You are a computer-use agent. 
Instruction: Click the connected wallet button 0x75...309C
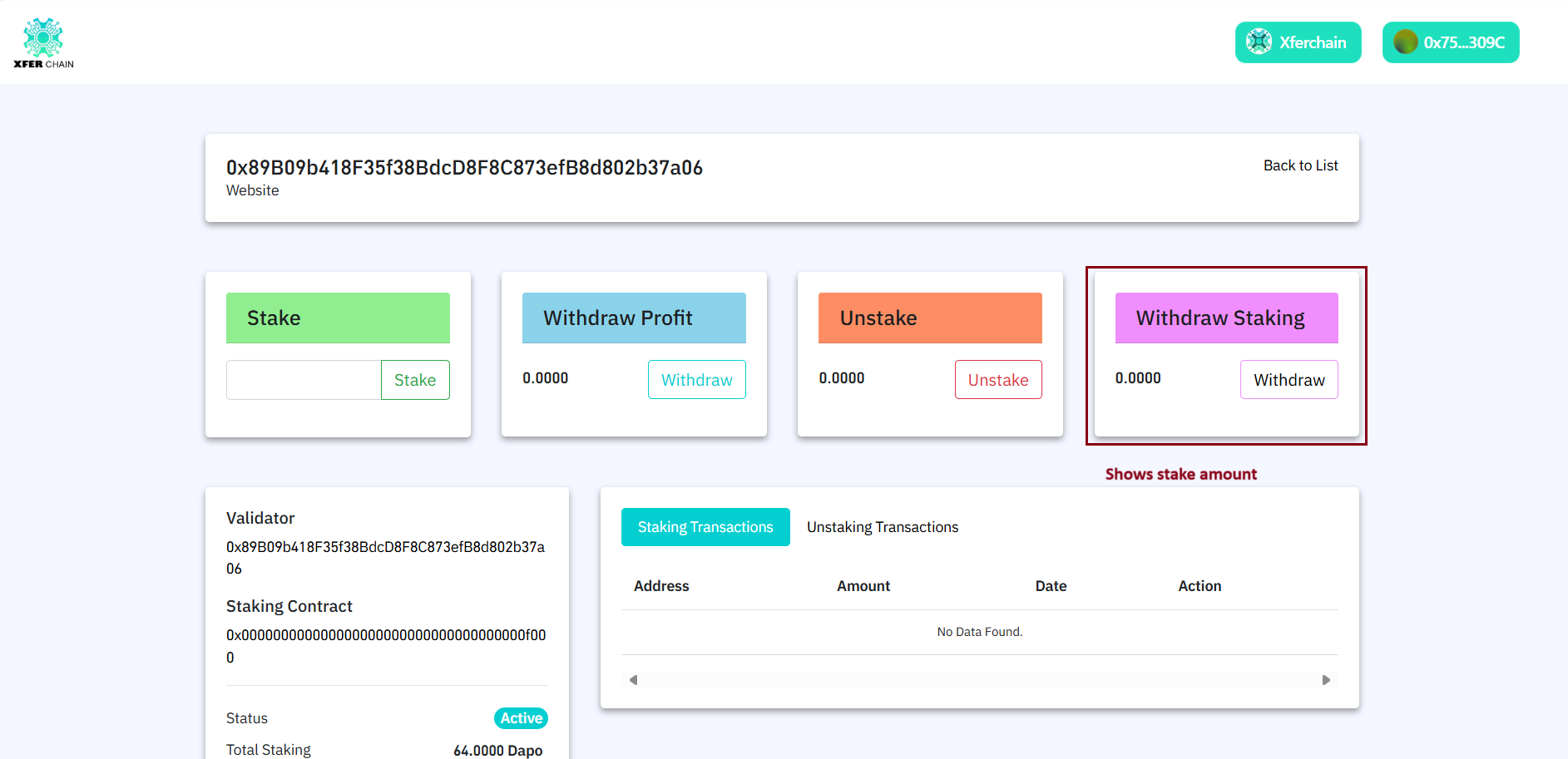[1451, 42]
